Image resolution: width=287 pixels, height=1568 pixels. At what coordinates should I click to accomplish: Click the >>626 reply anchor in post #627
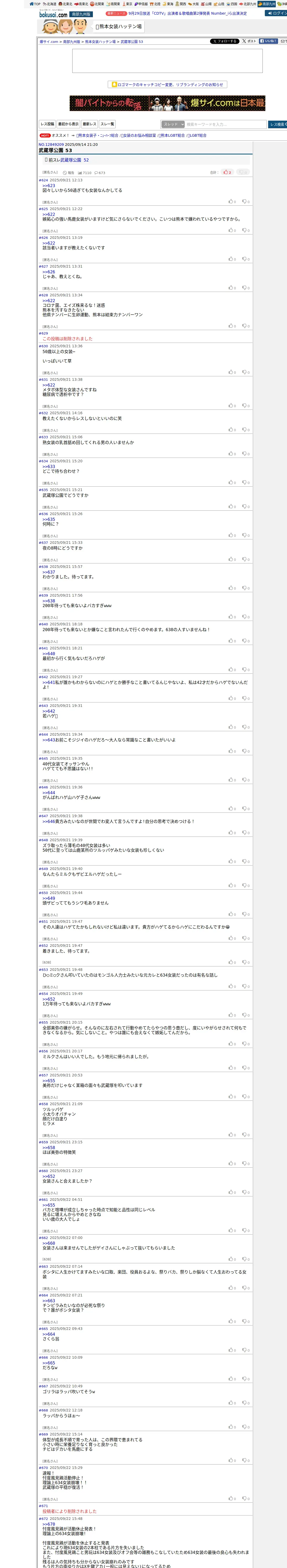[49, 272]
